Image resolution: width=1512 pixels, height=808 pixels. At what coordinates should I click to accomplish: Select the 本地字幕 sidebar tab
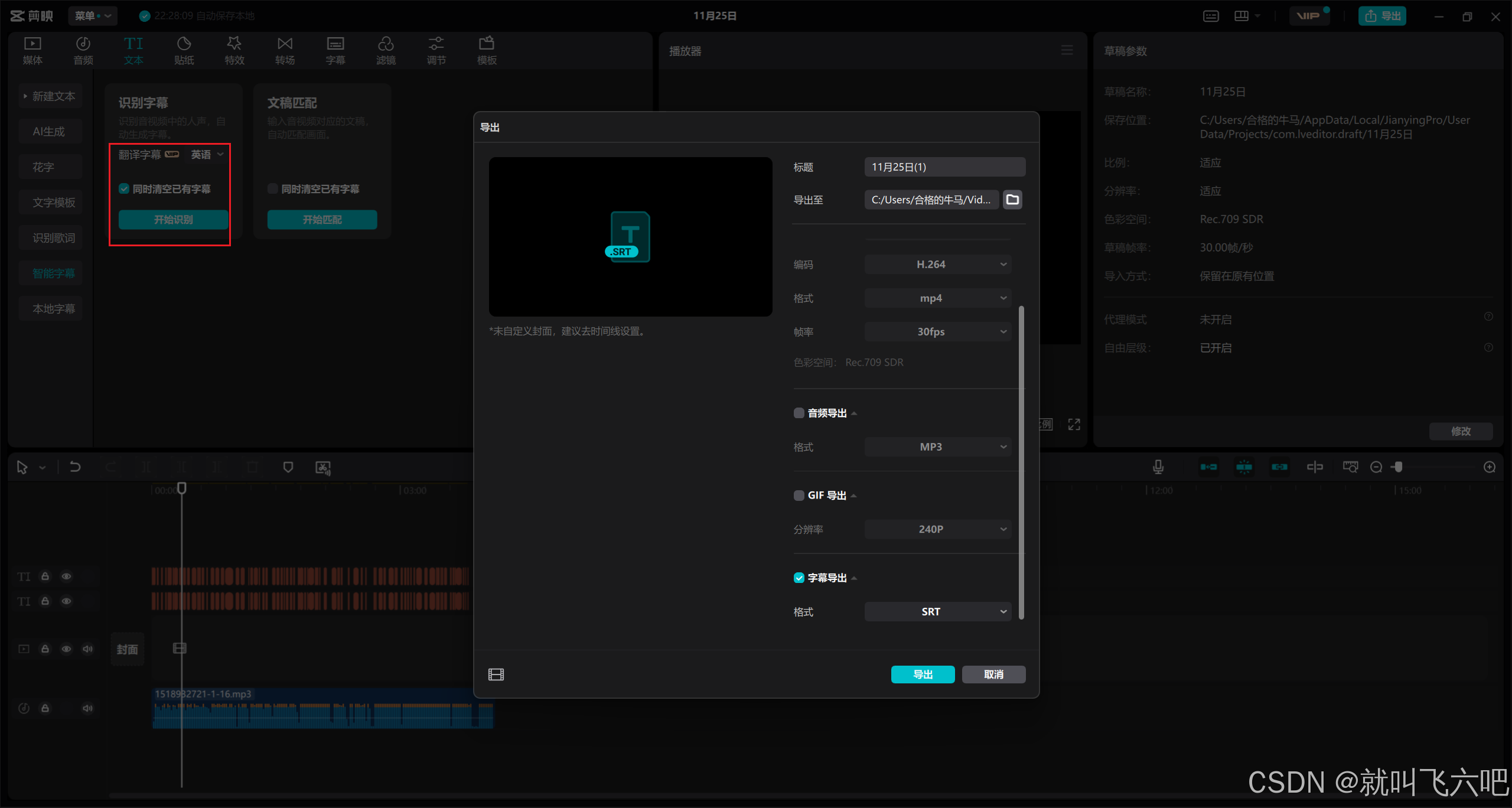point(53,309)
